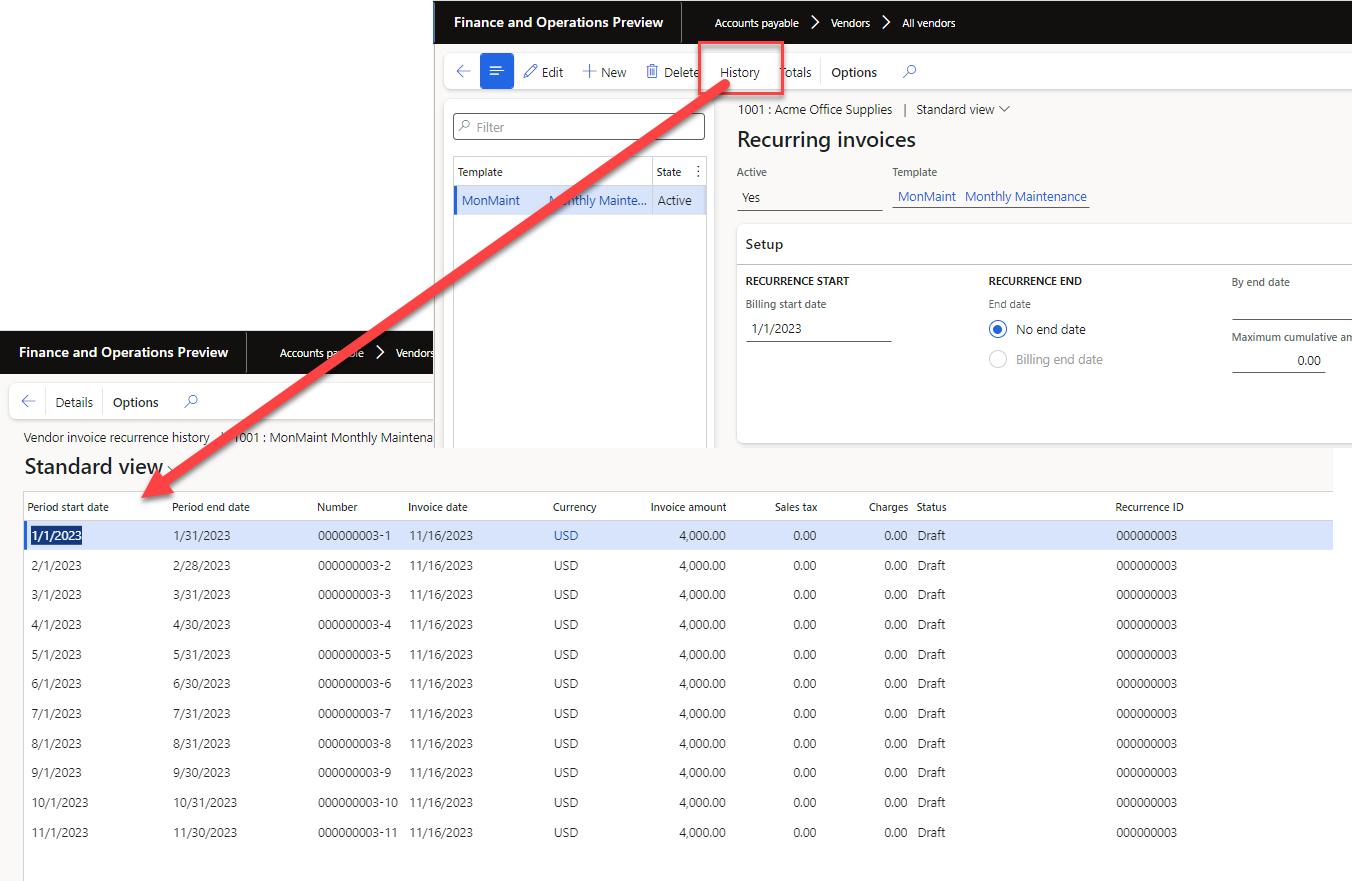1352x881 pixels.
Task: Open the search magnifier beside Options
Action: [906, 71]
